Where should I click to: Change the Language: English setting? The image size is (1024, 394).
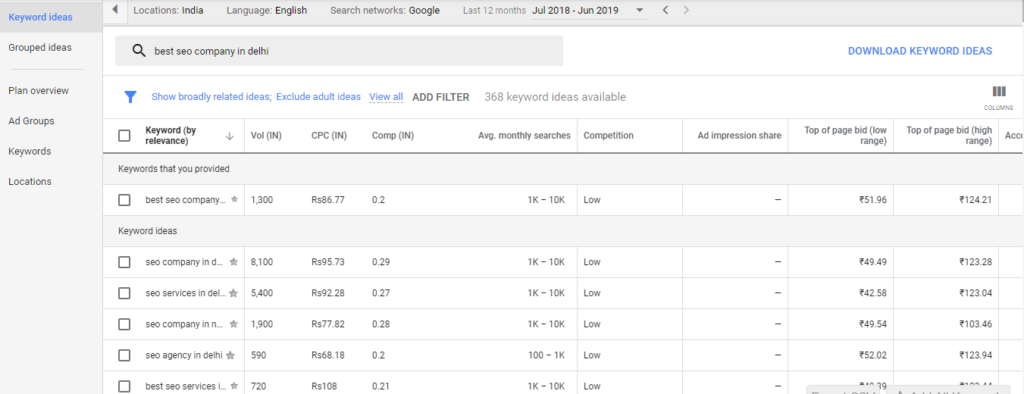266,10
